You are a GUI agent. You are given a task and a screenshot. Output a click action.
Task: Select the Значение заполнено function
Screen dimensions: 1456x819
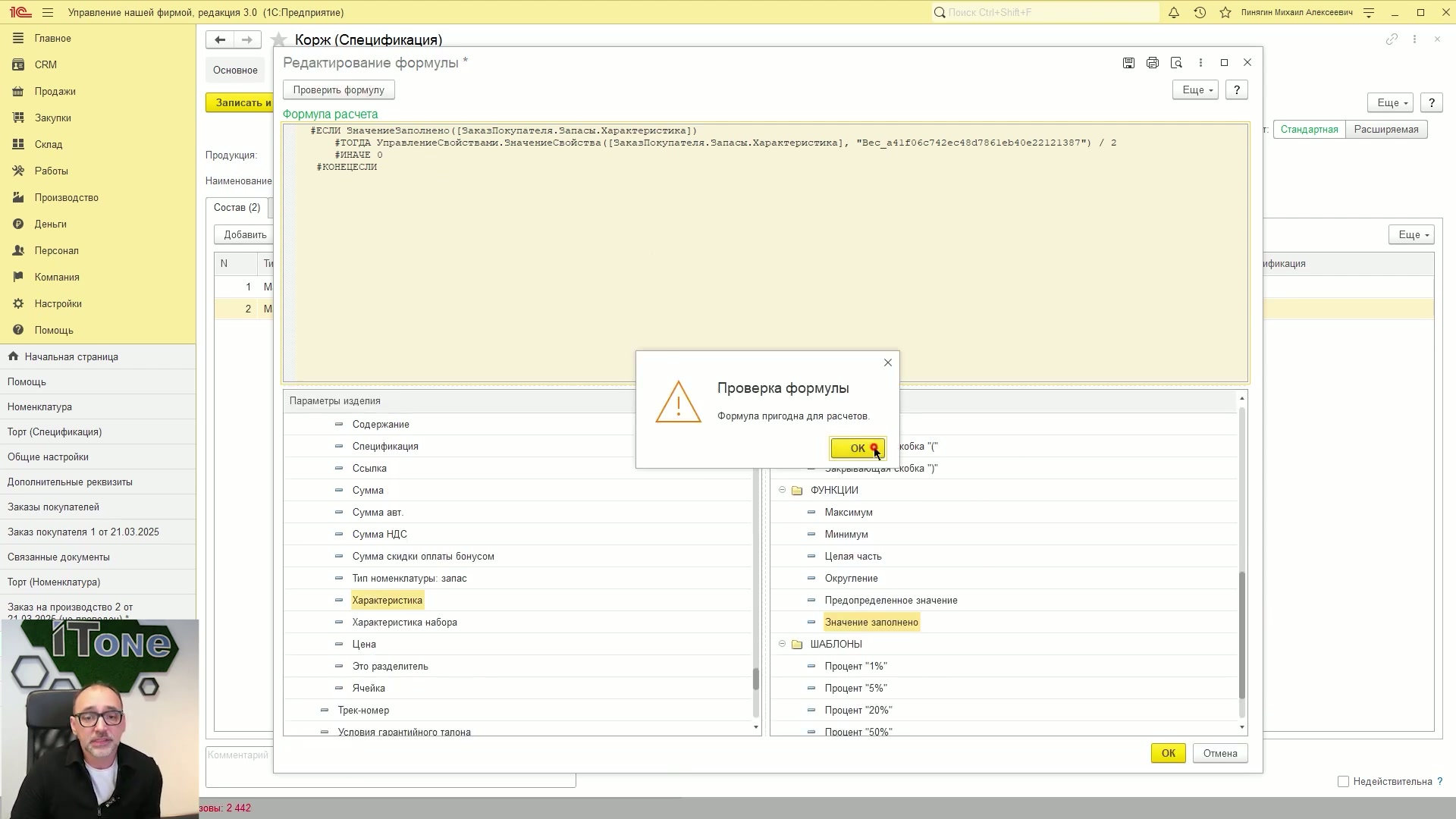tap(871, 622)
